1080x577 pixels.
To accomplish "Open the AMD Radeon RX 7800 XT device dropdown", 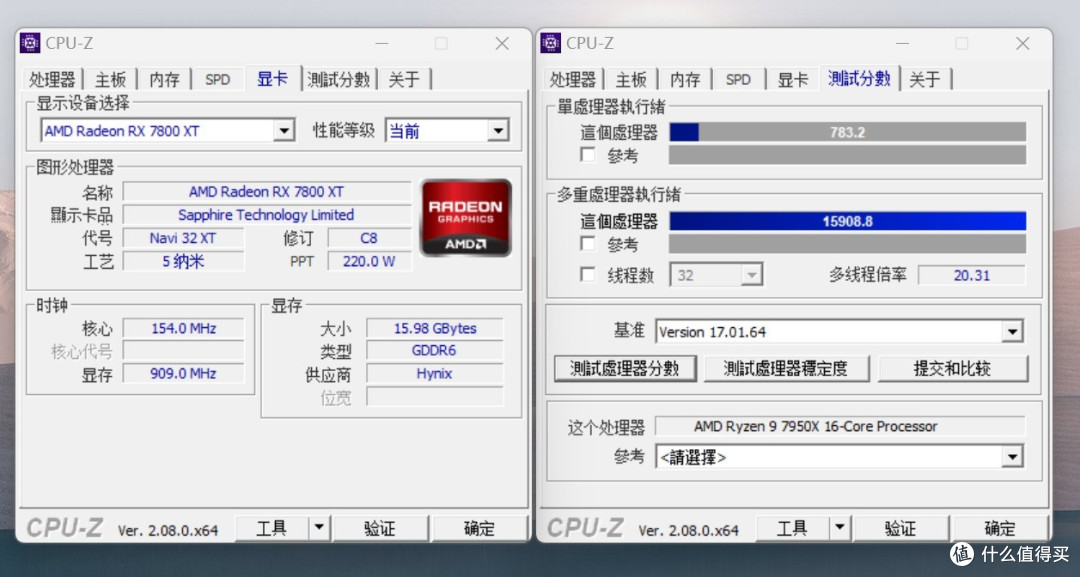I will click(x=283, y=130).
